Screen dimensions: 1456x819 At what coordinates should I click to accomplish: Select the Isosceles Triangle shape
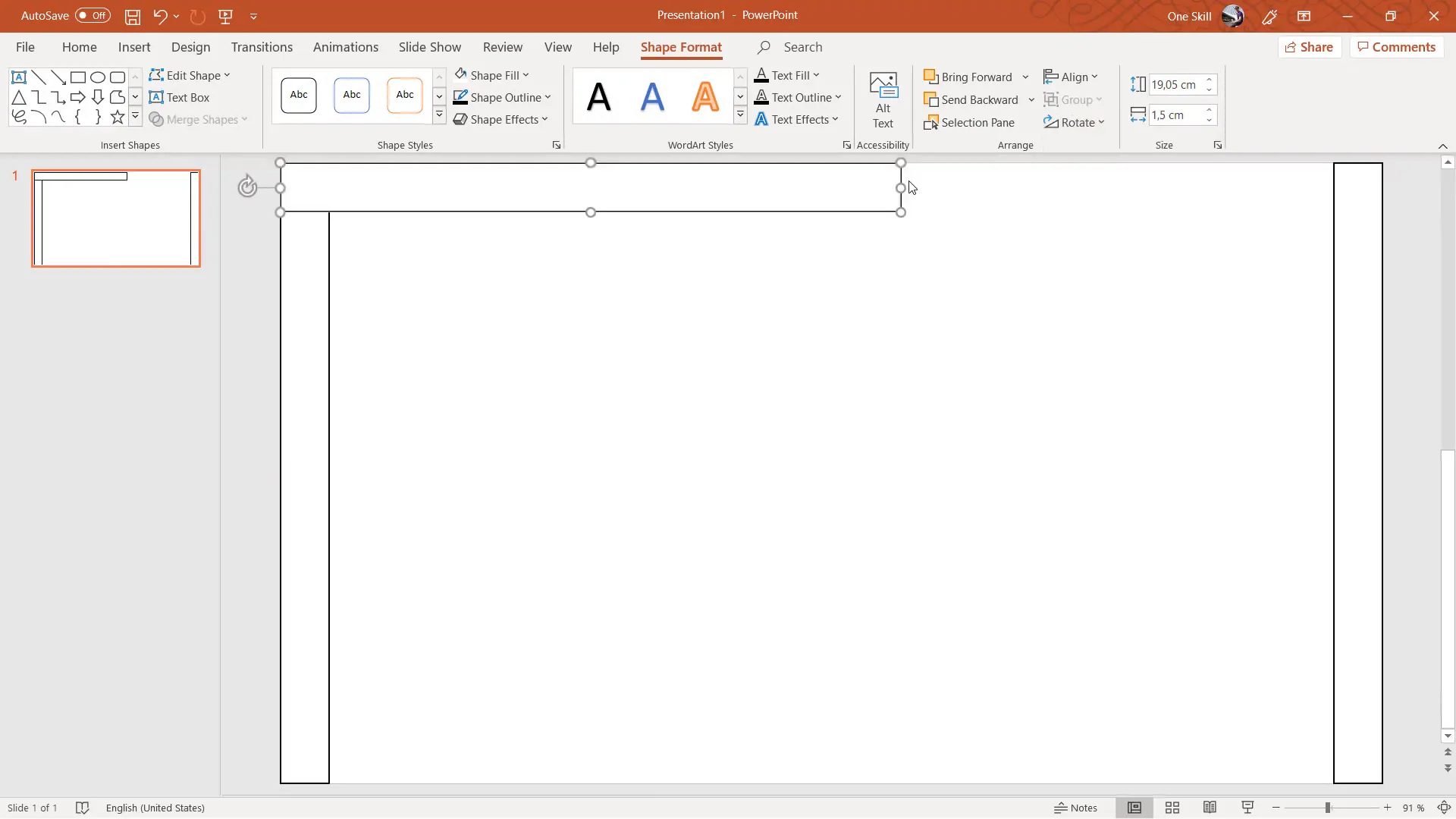(x=19, y=97)
